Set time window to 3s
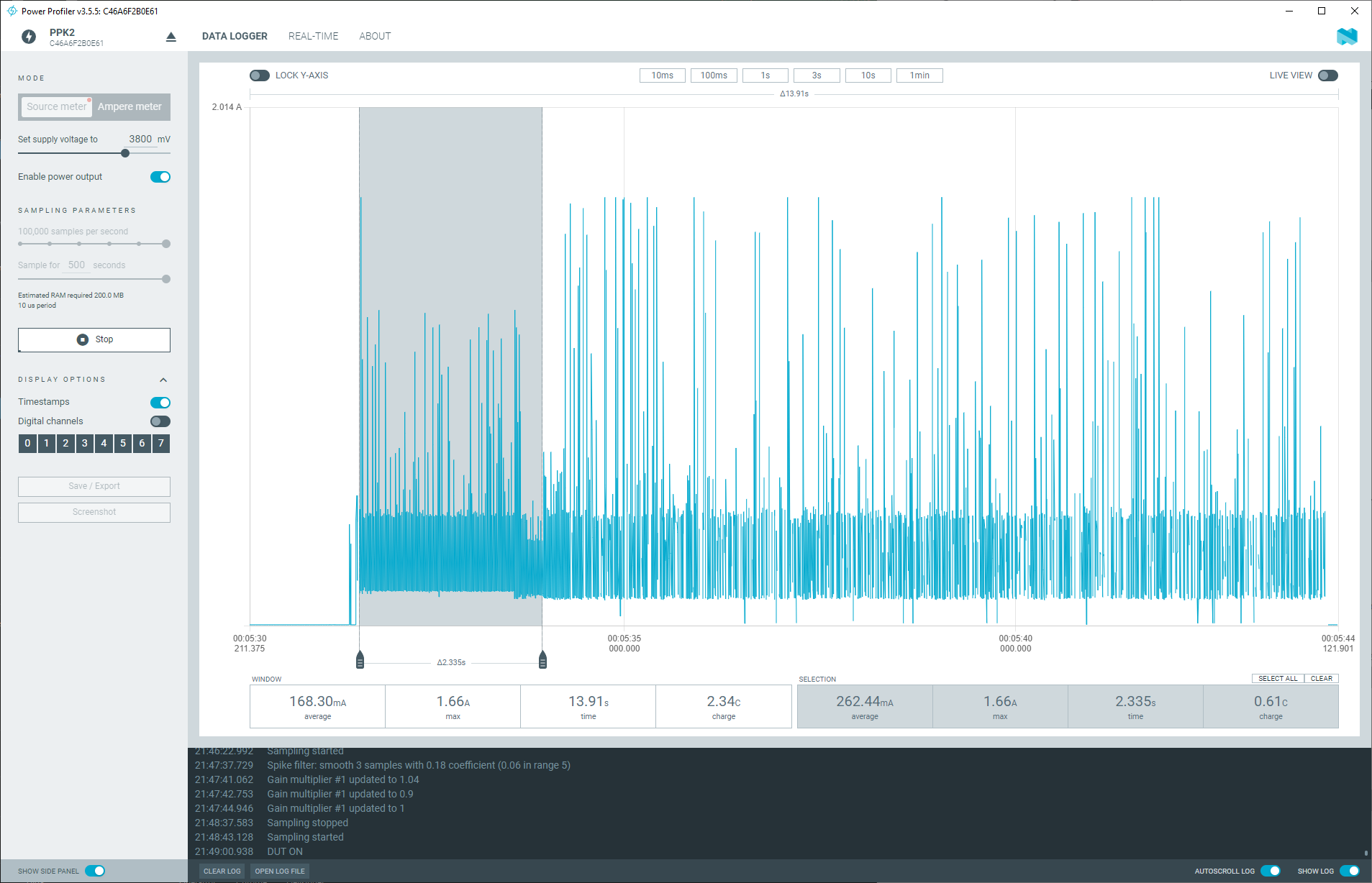The image size is (1372, 883). click(817, 76)
